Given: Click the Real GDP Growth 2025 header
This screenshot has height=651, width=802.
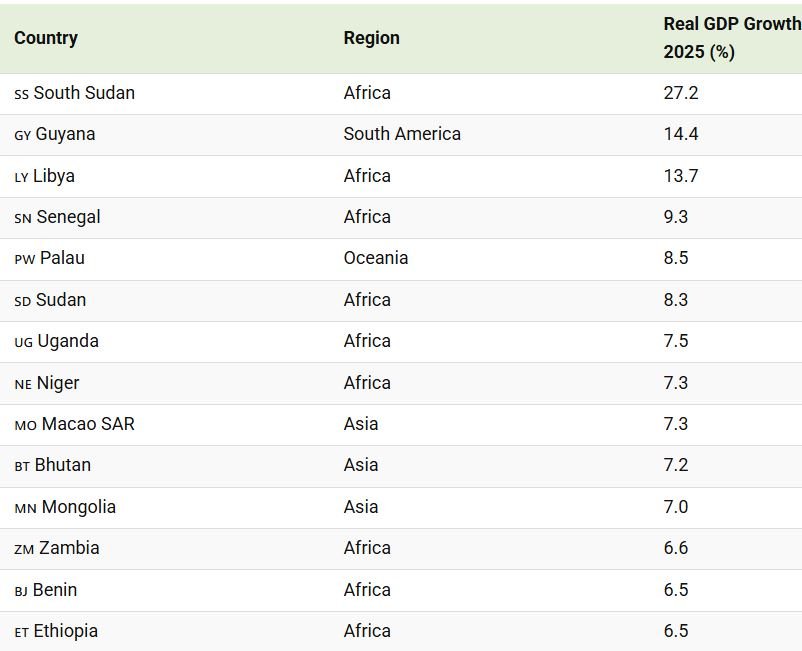Looking at the screenshot, I should (x=732, y=38).
